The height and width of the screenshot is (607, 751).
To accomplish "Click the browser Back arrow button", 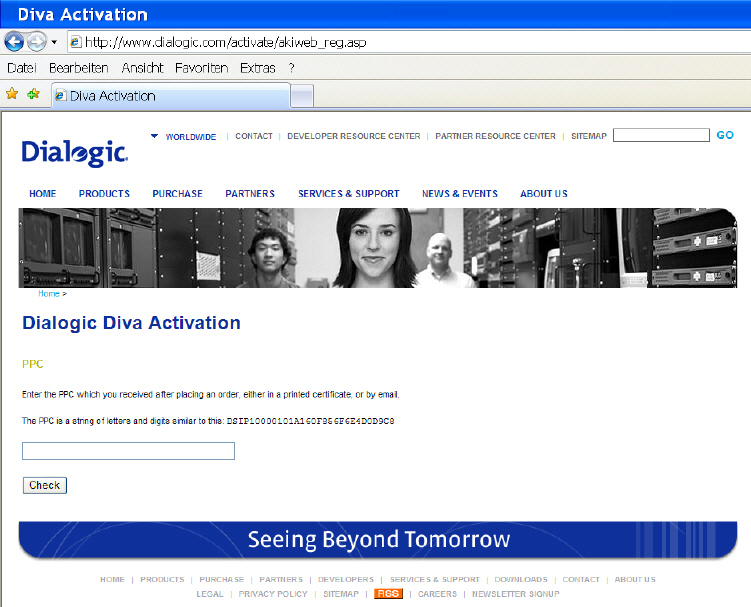I will [x=14, y=42].
